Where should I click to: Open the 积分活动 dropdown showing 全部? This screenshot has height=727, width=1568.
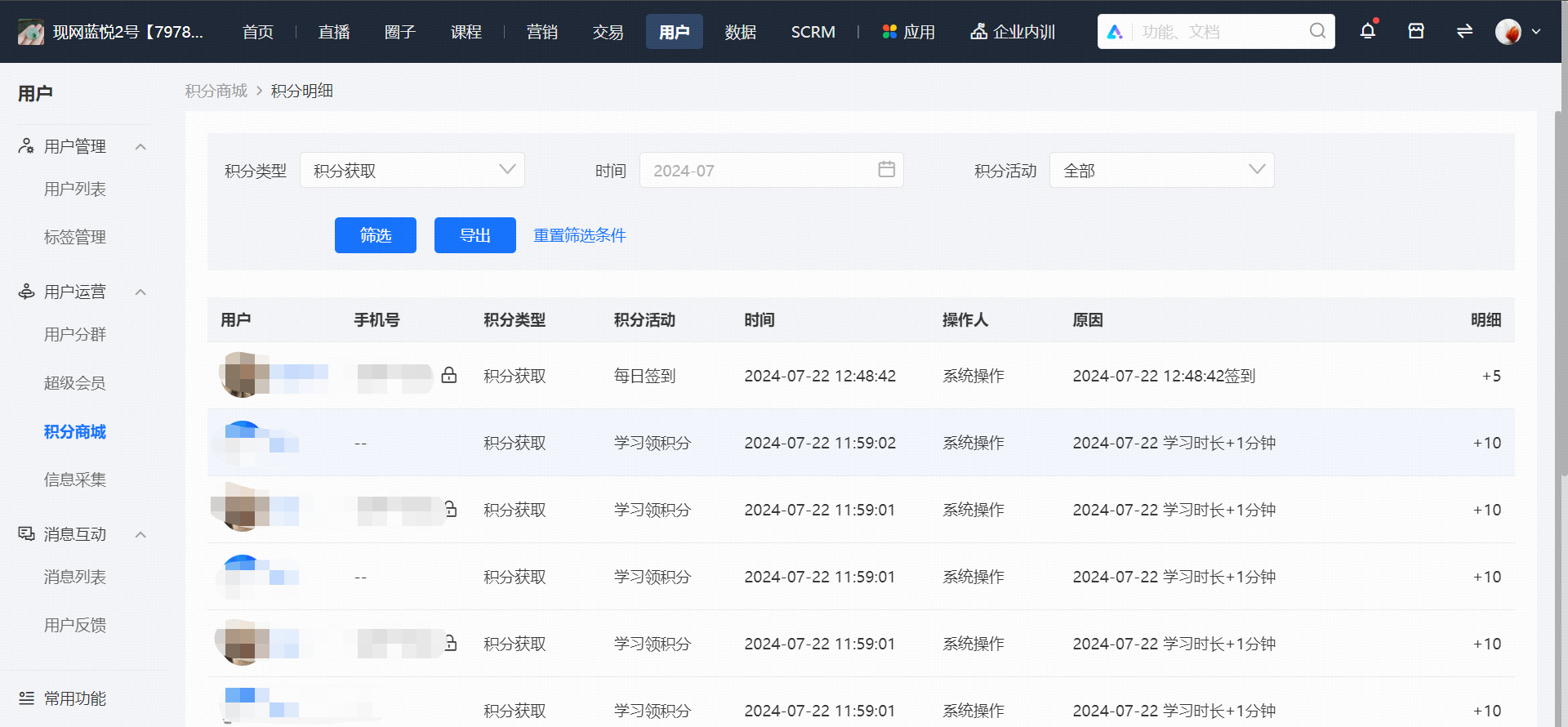[1161, 170]
